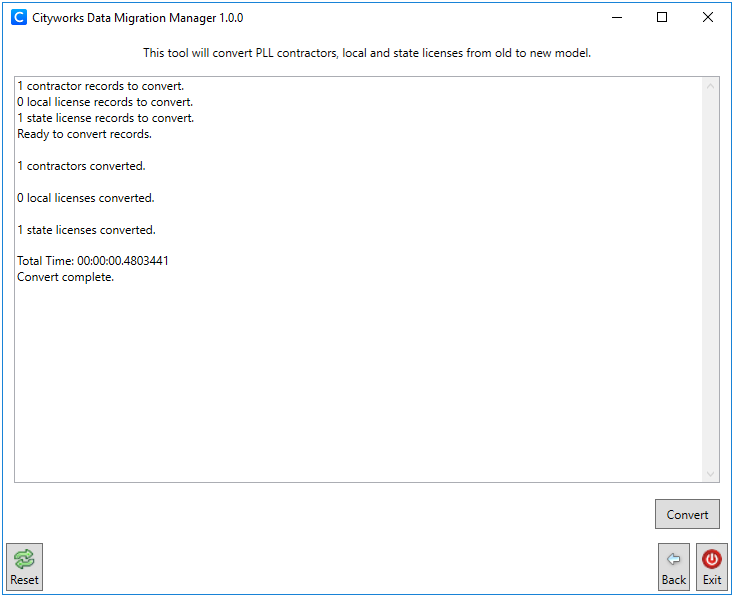Click the Cityworks app icon in title bar
The image size is (734, 597).
(18, 18)
